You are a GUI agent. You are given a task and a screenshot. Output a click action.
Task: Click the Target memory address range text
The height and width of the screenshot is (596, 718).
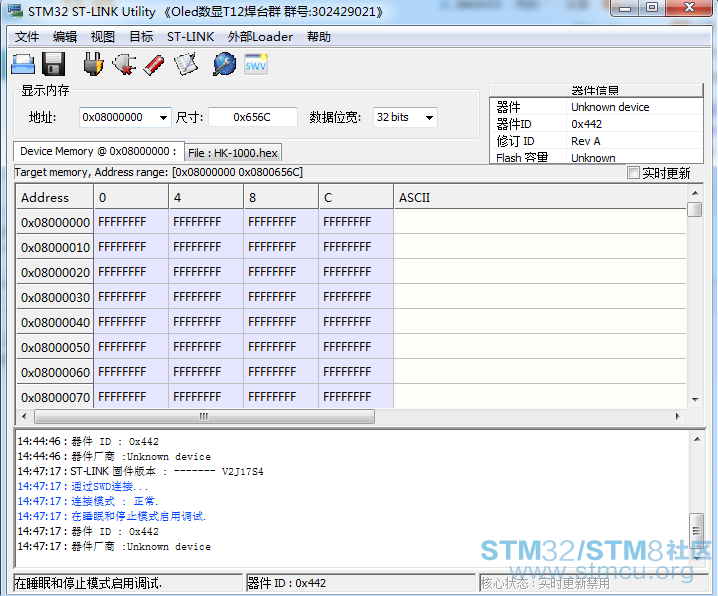(x=158, y=173)
